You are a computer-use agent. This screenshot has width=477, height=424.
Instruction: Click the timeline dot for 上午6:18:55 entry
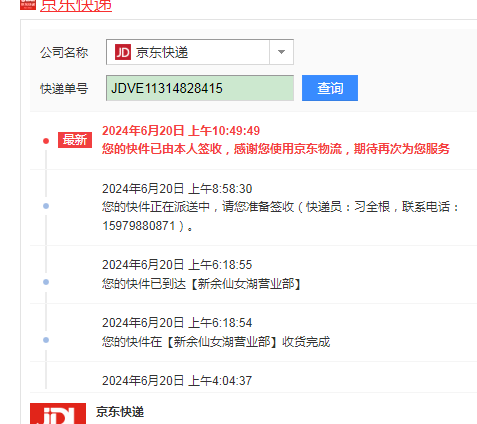tap(46, 282)
